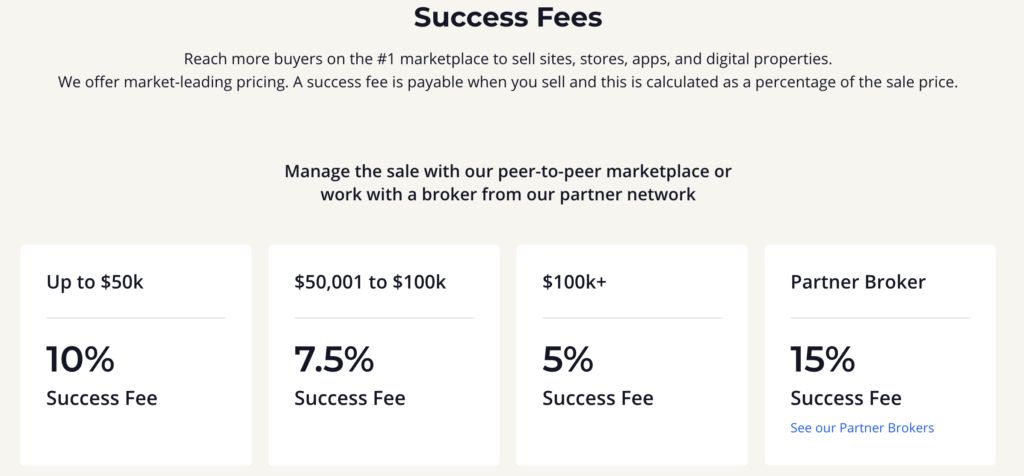Screen dimensions: 1024x476
Task: Open the See our Partner Brokers link
Action: [862, 428]
